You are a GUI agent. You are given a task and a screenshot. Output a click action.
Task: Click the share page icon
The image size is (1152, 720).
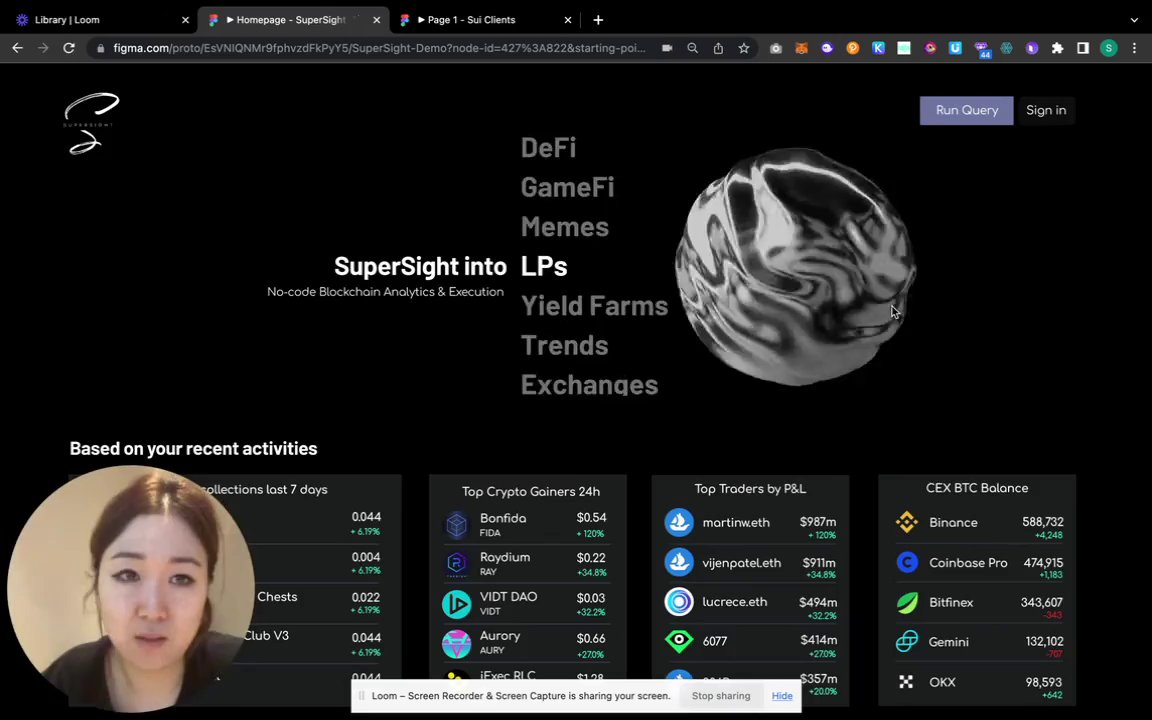pyautogui.click(x=718, y=48)
